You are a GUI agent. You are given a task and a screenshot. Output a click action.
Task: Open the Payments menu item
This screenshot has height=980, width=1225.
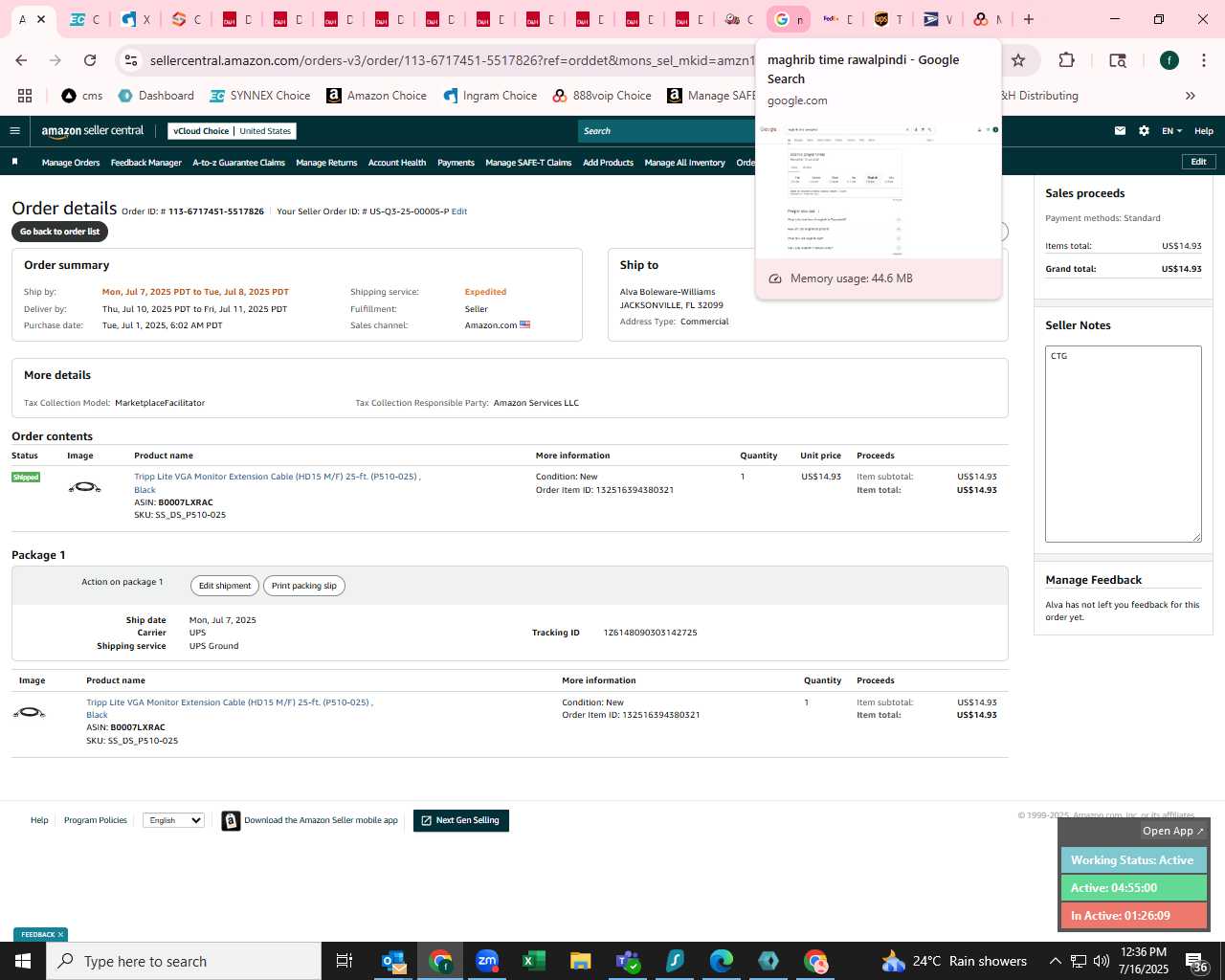pyautogui.click(x=456, y=163)
